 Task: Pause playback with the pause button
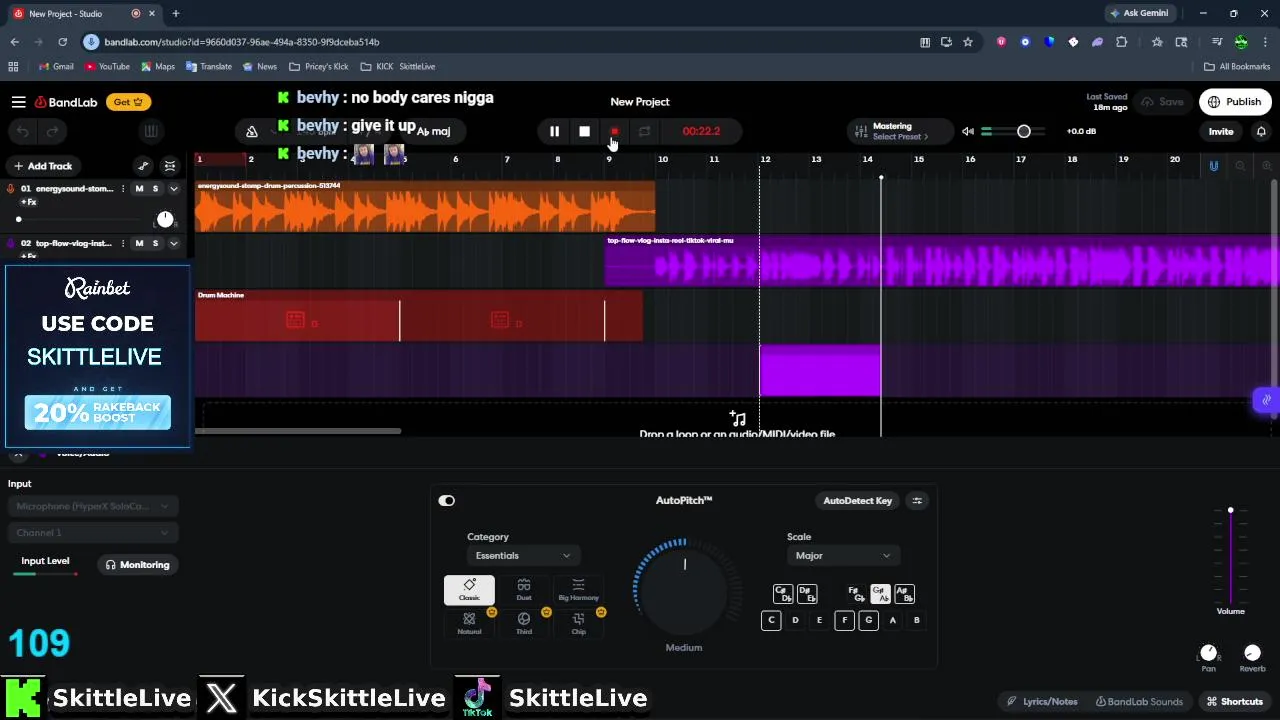click(554, 131)
